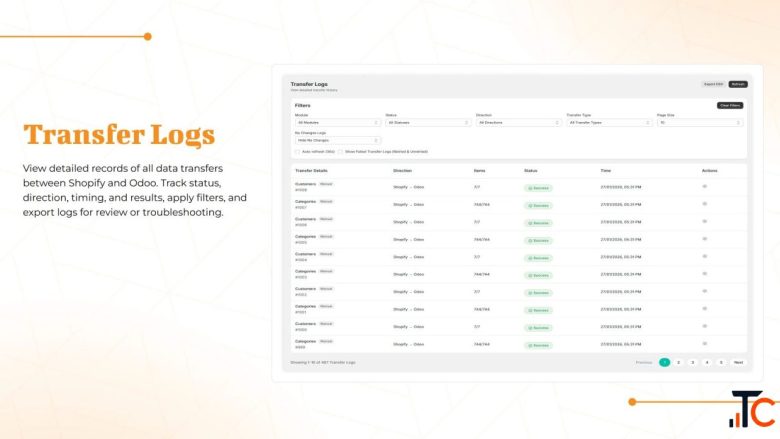Viewport: 780px width, 439px height.
Task: Click the Success badge for log #1005
Action: coord(538,241)
